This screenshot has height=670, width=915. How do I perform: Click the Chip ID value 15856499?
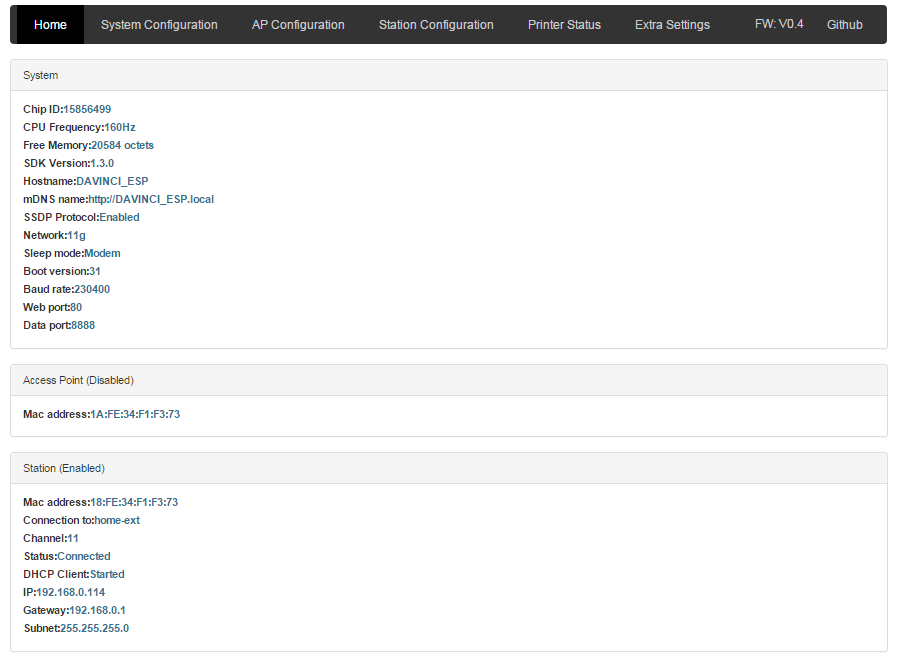pos(87,109)
